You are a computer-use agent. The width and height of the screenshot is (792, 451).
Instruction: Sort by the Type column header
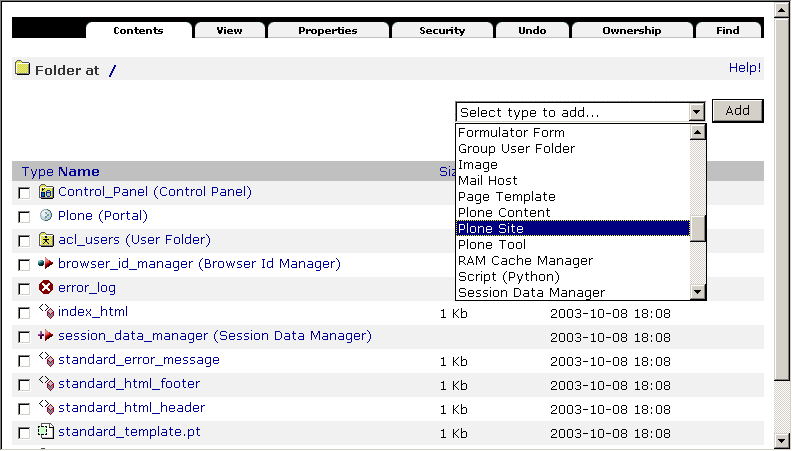coord(37,172)
